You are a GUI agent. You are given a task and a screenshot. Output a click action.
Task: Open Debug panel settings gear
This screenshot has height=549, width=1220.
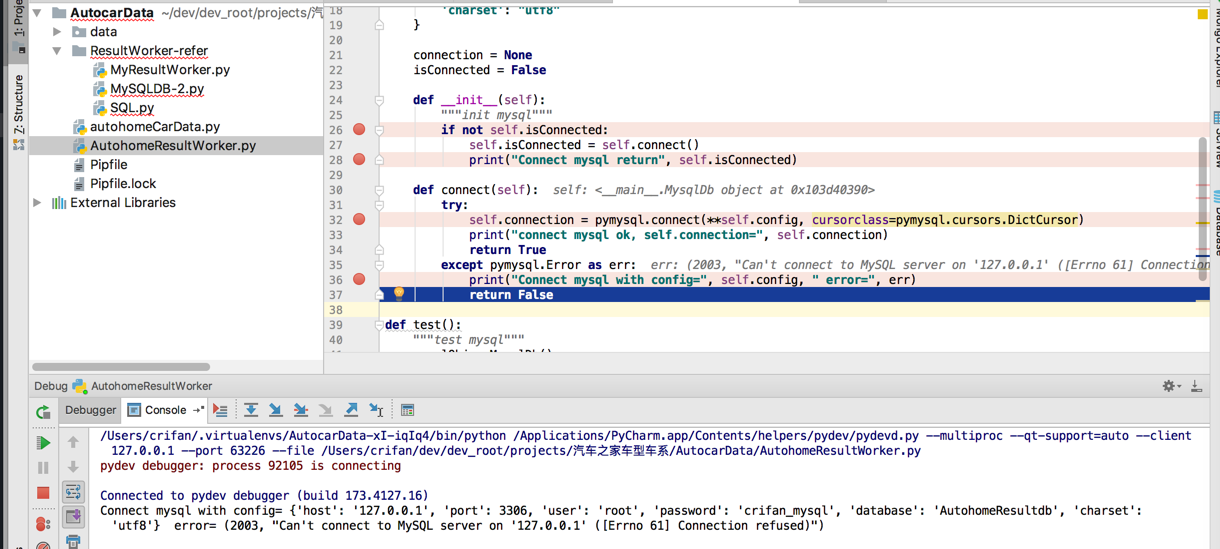tap(1170, 386)
